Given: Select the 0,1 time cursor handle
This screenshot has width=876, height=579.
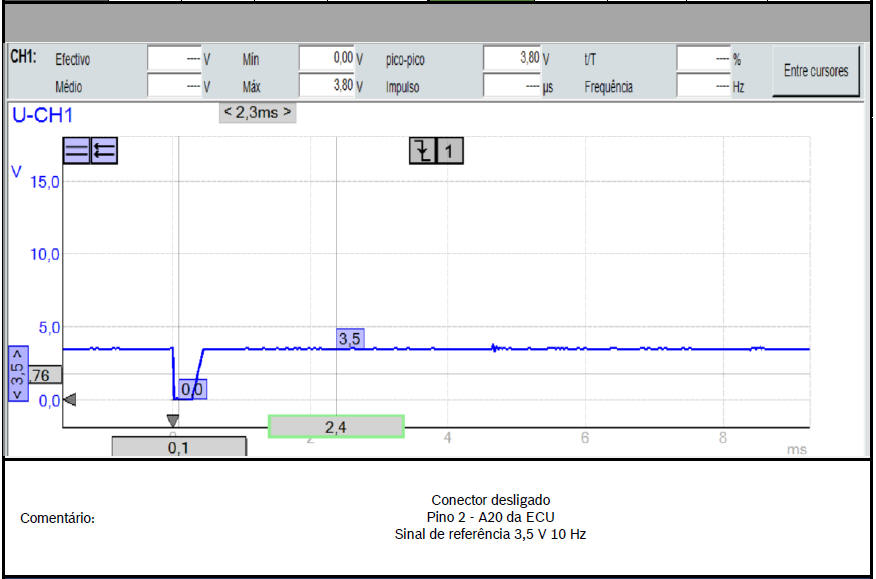Looking at the screenshot, I should click(x=178, y=448).
